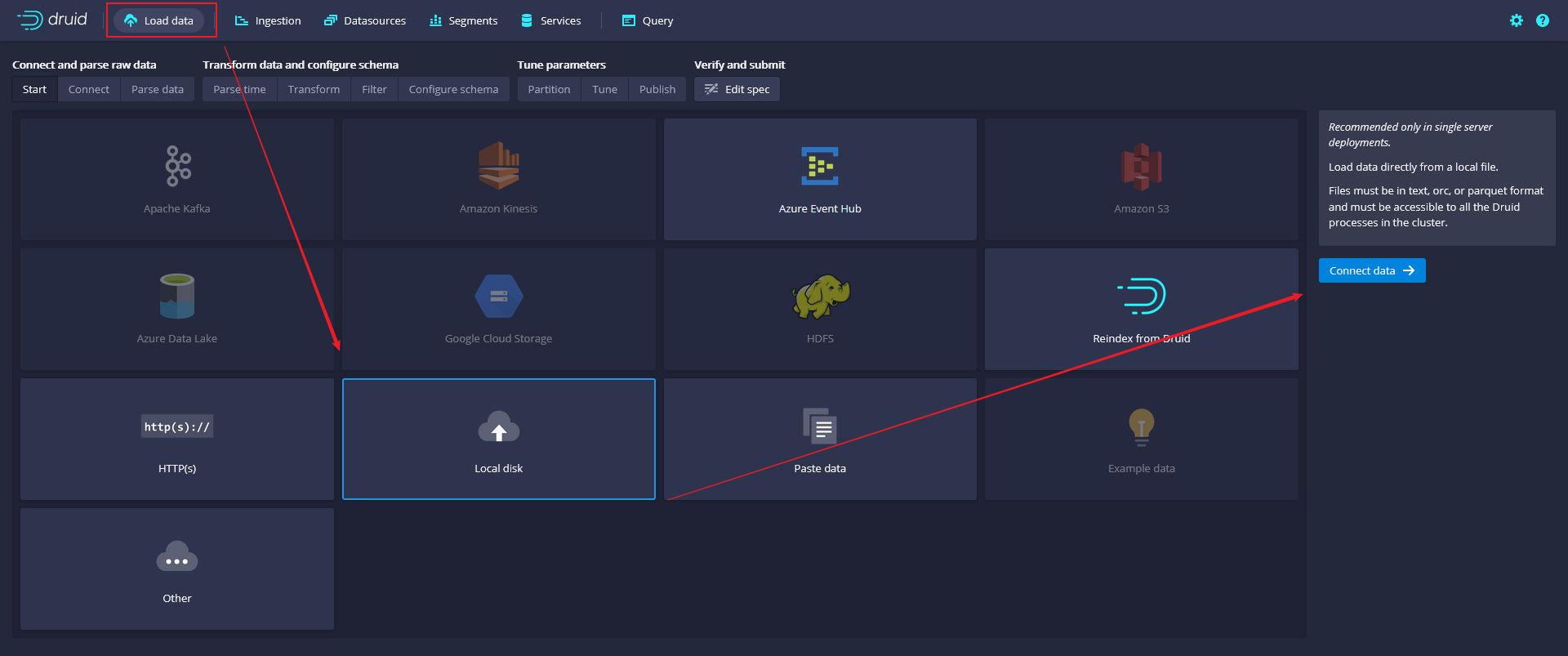
Task: Click the Segments icon in the header
Action: click(x=435, y=20)
